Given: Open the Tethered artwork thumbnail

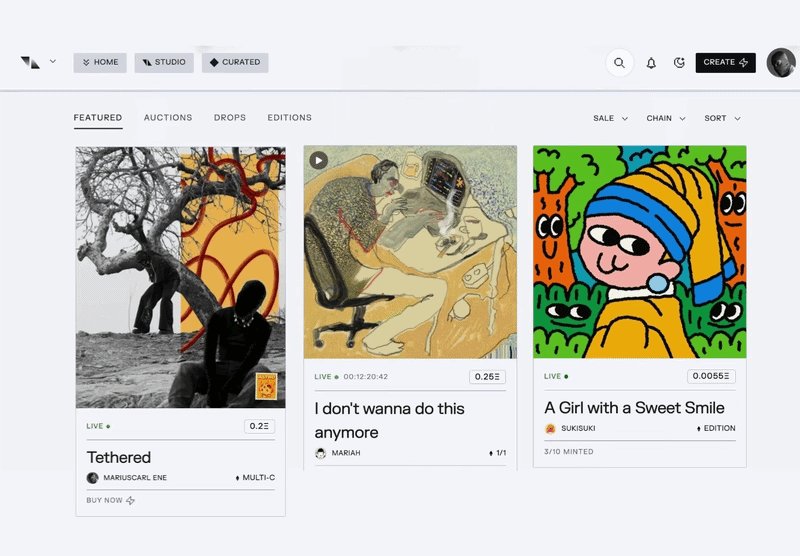Looking at the screenshot, I should 181,277.
